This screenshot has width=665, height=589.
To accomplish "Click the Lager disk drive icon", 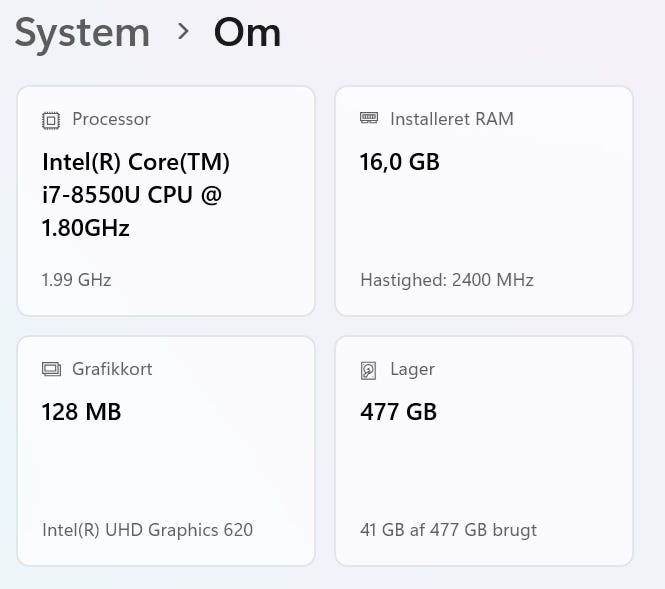I will click(369, 370).
